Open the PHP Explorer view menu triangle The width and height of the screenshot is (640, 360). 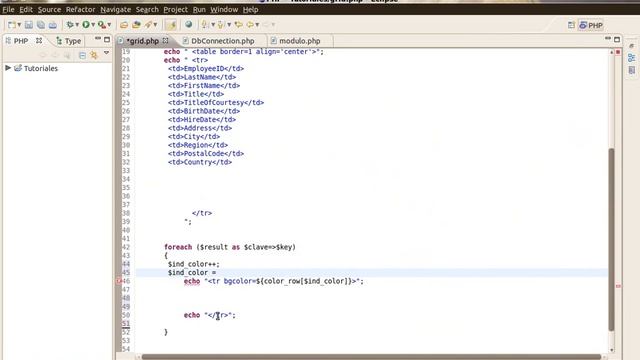coord(107,53)
